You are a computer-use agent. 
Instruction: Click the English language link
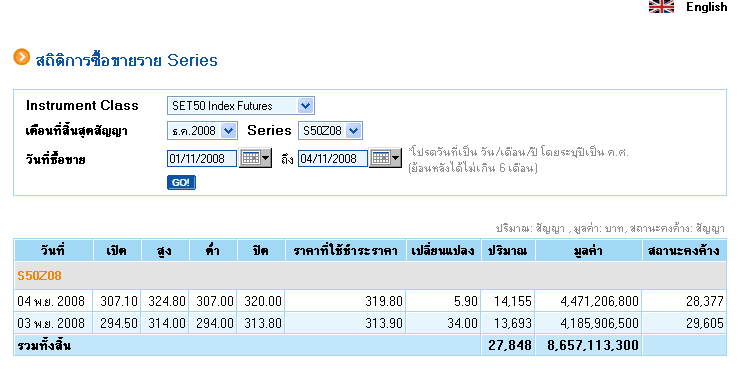(706, 7)
